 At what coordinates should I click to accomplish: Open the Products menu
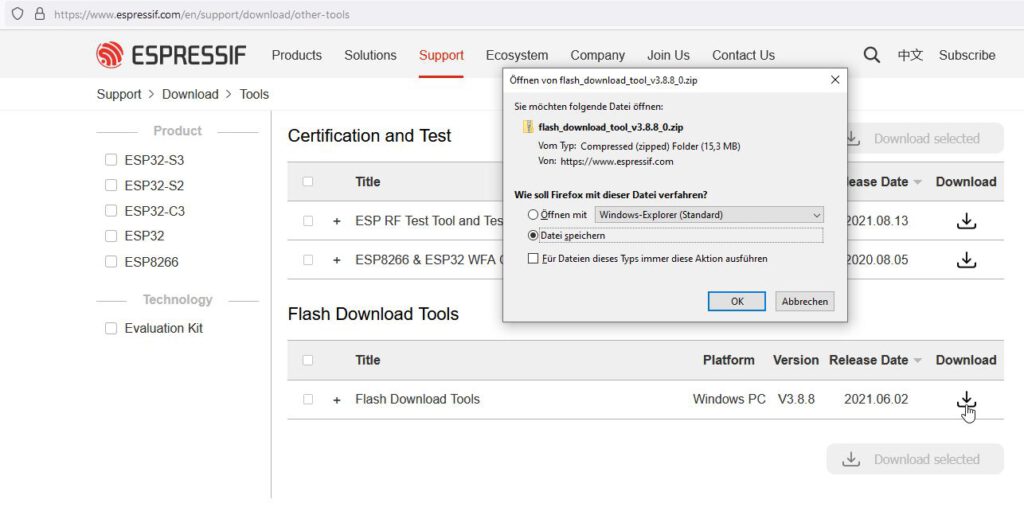pyautogui.click(x=296, y=55)
